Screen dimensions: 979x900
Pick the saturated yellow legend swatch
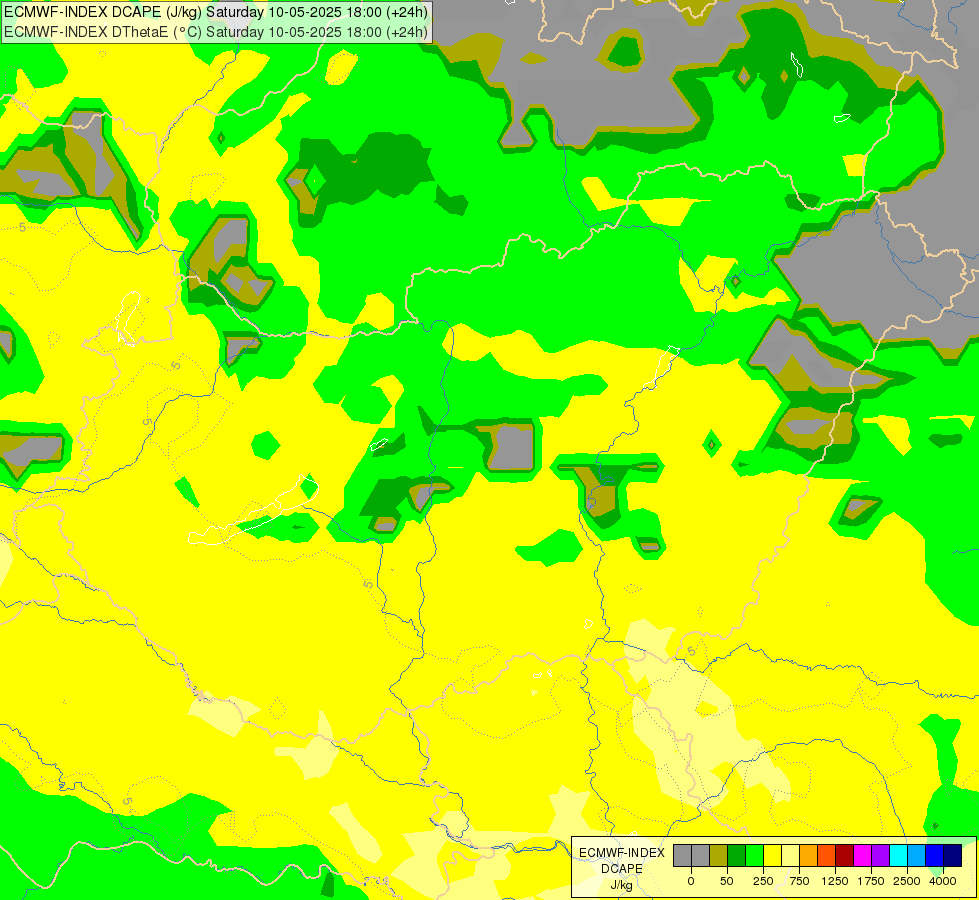click(772, 856)
